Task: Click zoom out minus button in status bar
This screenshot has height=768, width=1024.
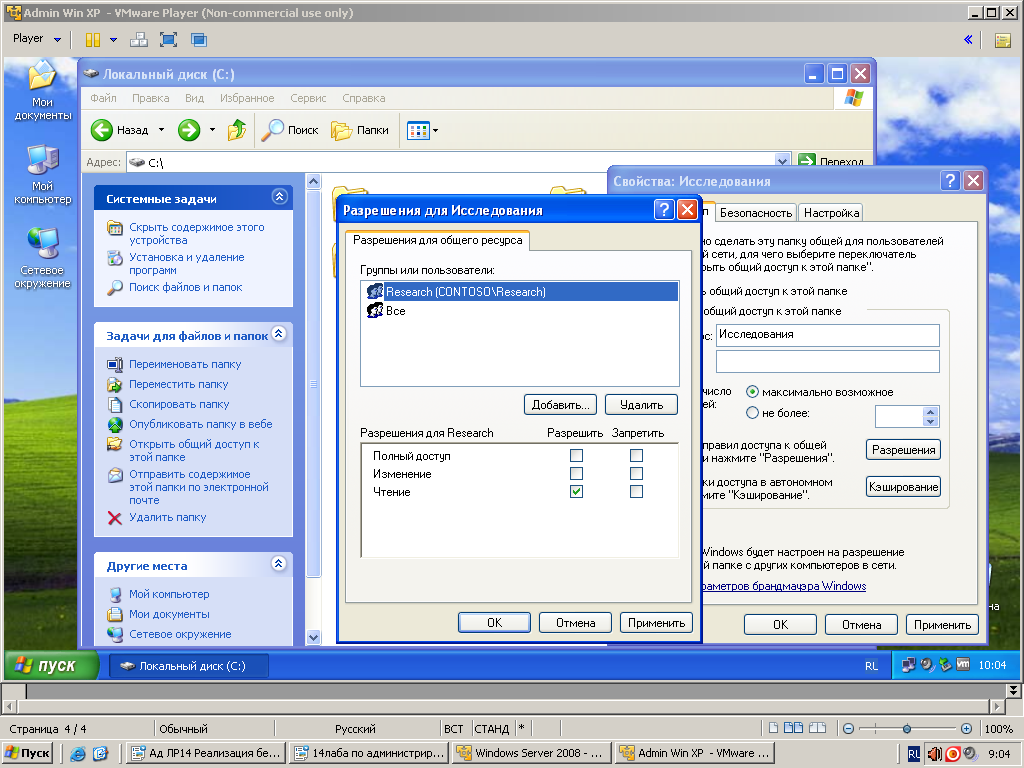Action: click(848, 728)
